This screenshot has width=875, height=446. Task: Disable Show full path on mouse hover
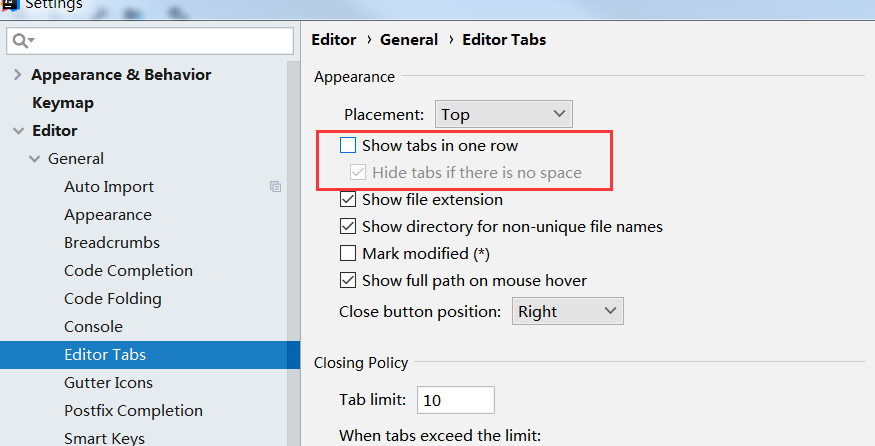[348, 280]
